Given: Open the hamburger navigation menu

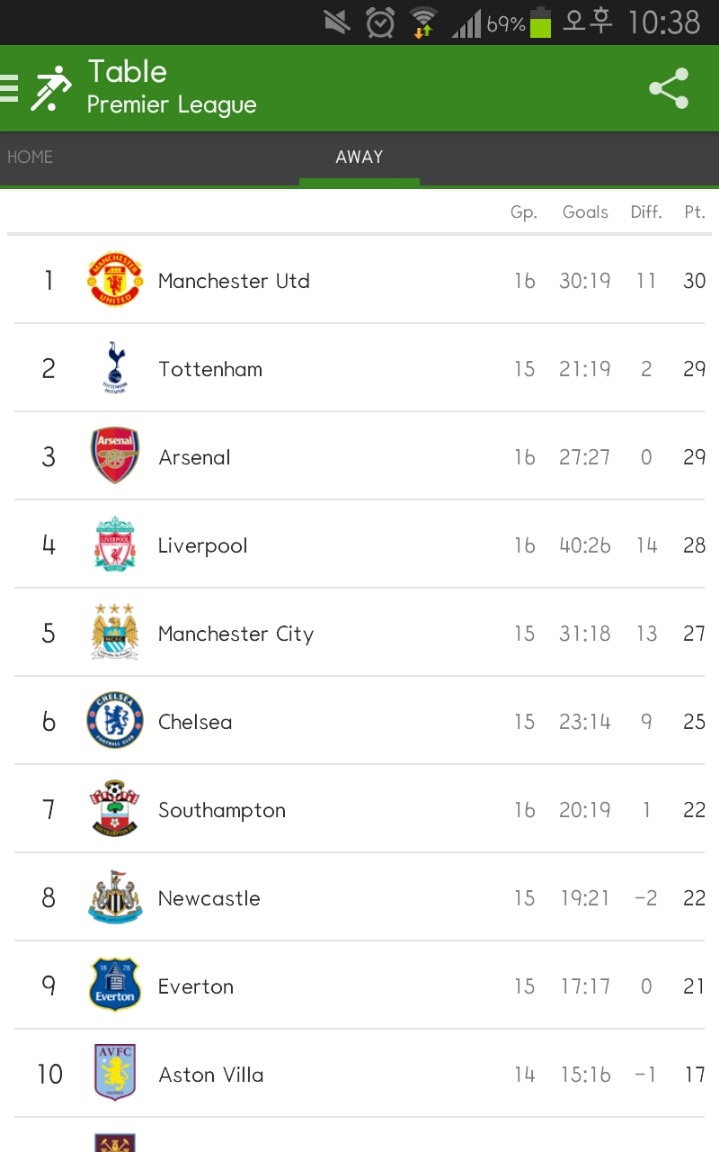Looking at the screenshot, I should pos(9,88).
